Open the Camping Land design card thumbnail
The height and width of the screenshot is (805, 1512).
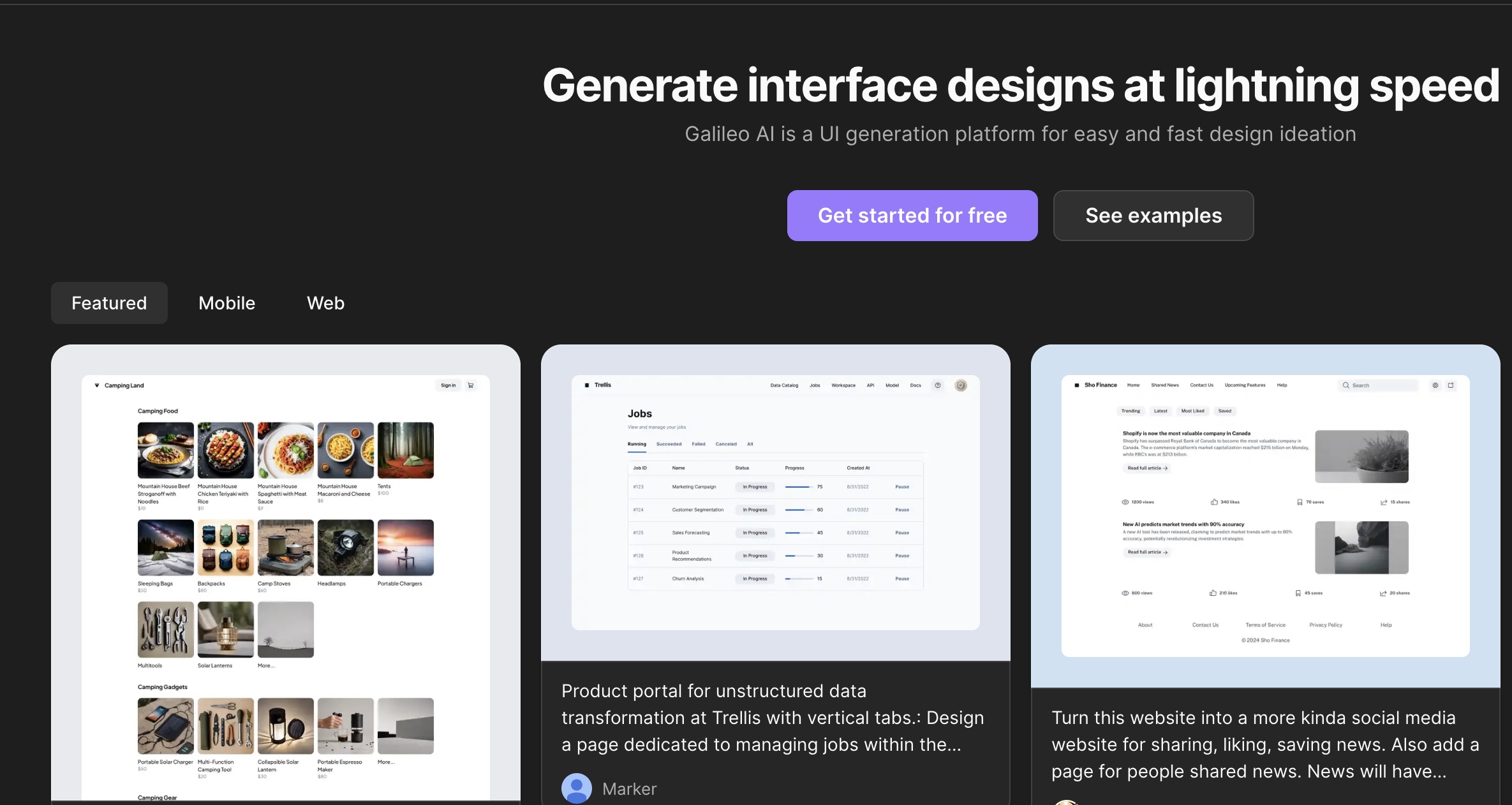pyautogui.click(x=285, y=574)
